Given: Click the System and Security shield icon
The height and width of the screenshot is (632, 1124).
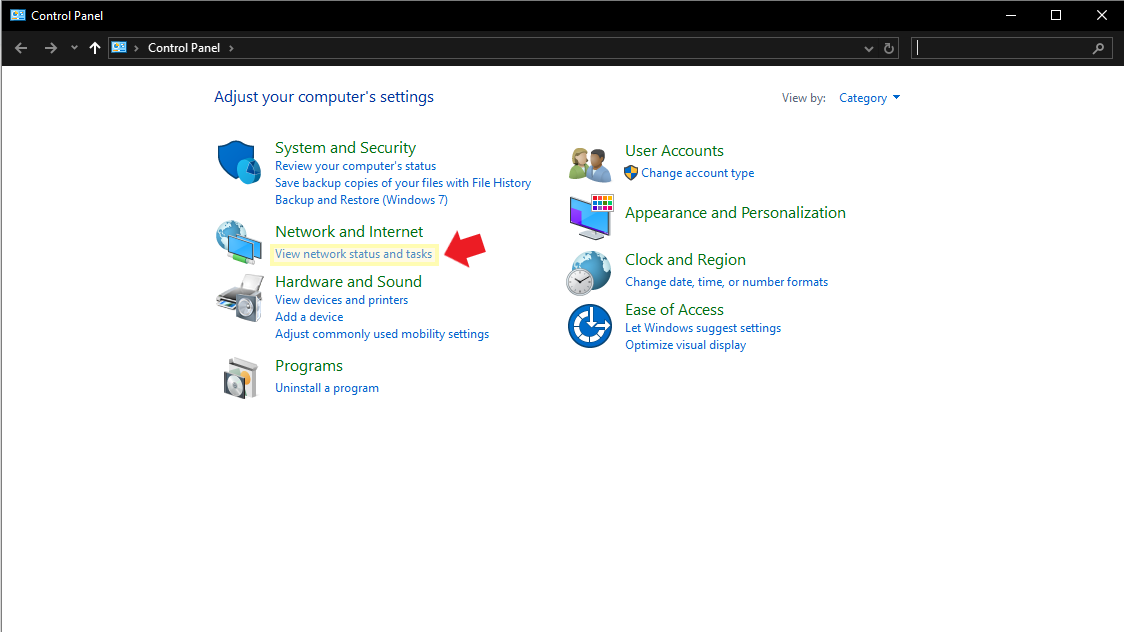Looking at the screenshot, I should point(238,162).
